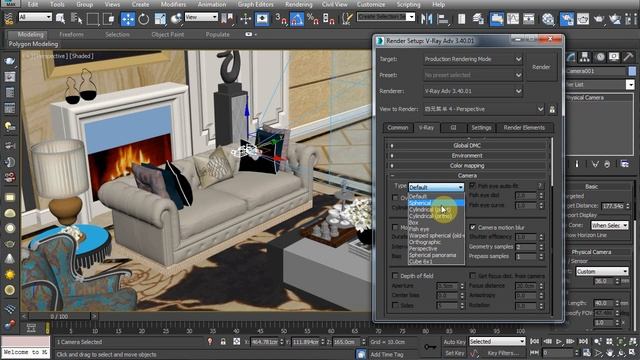Click the lock icon beside View to Render

552,109
